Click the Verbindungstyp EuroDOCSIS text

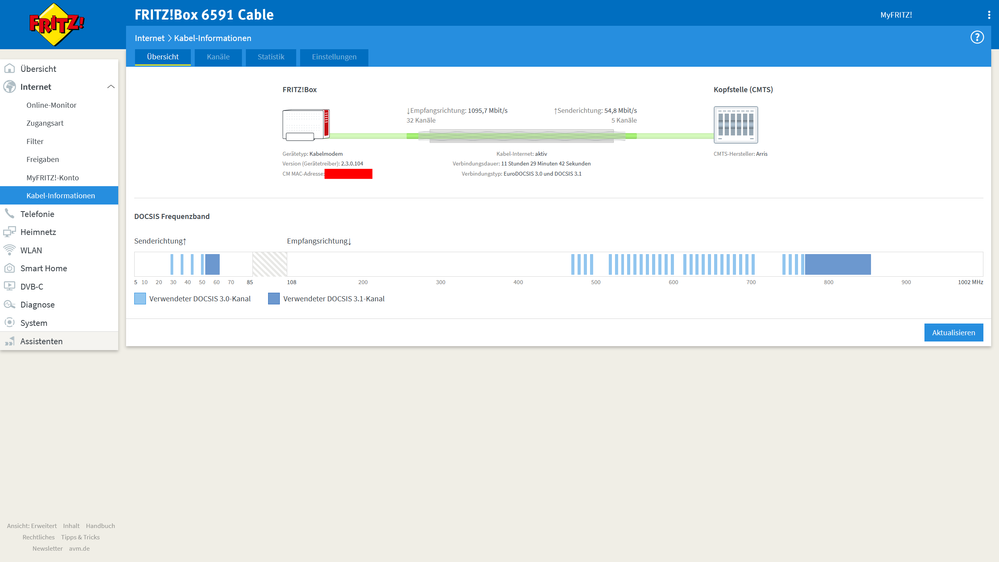[521, 174]
